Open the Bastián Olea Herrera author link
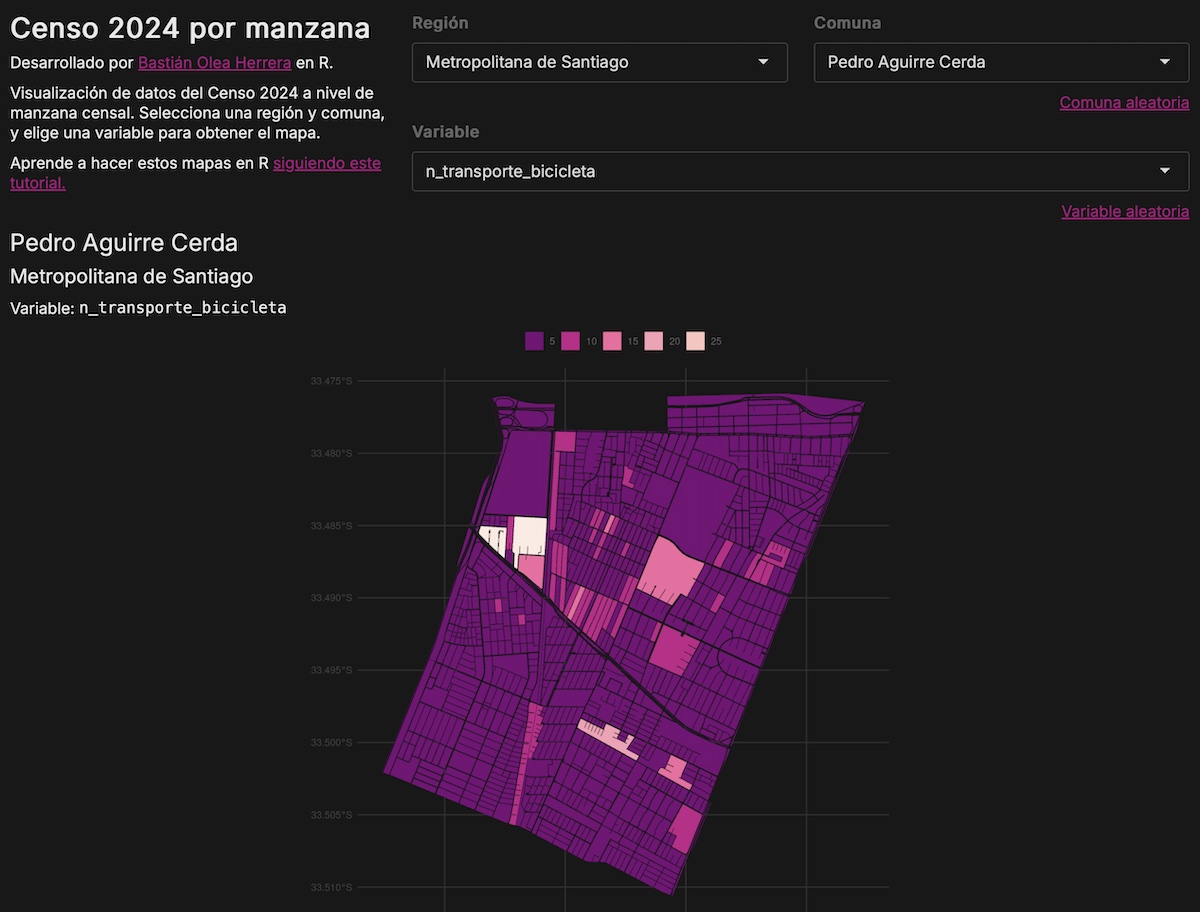This screenshot has width=1200, height=912. tap(214, 62)
